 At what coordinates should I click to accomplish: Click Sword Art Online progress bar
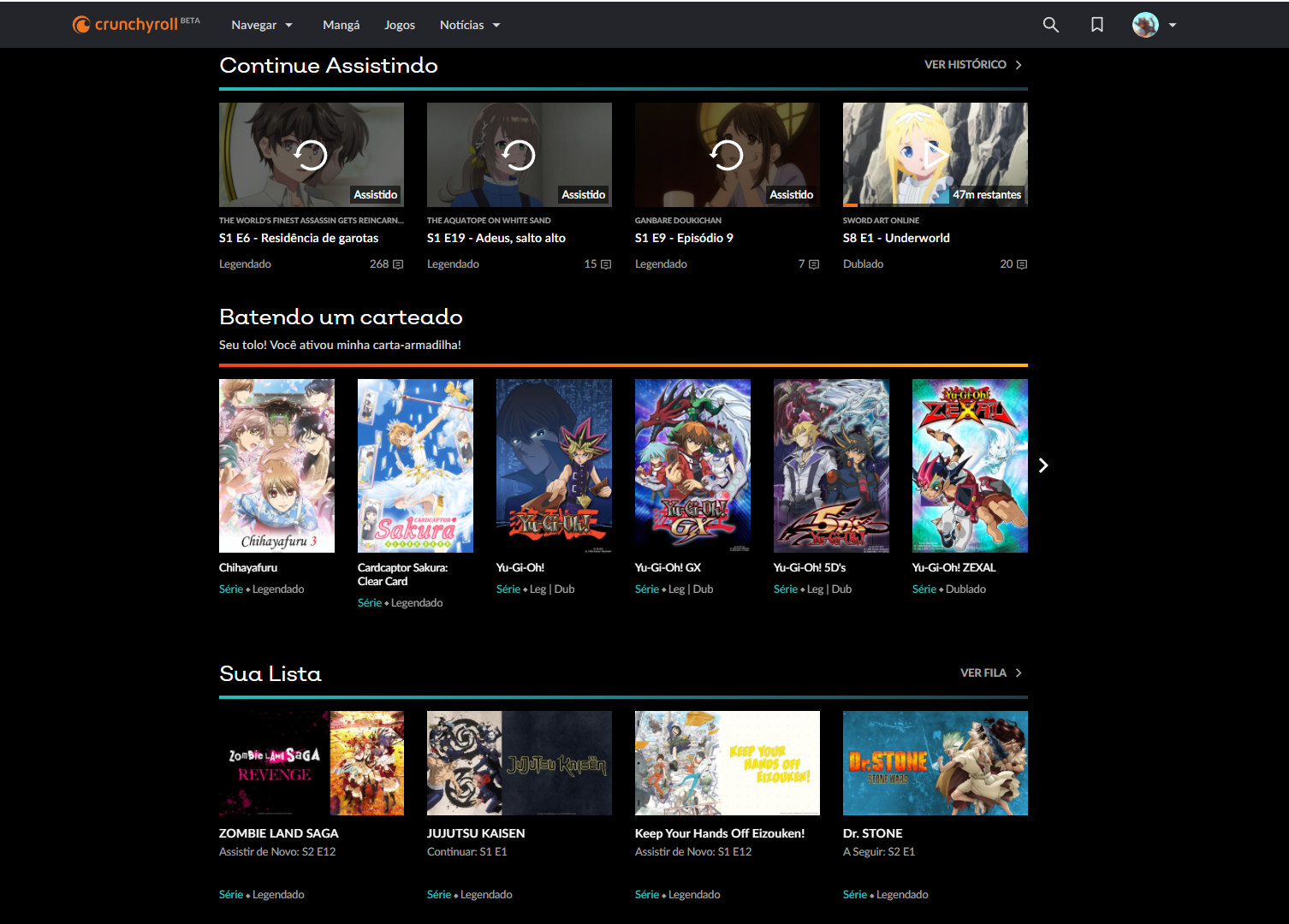[x=936, y=205]
